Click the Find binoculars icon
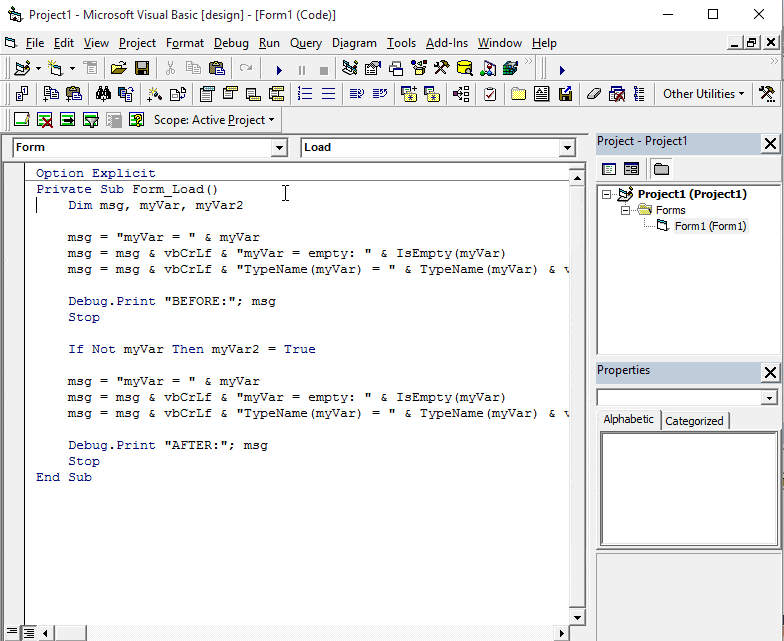The image size is (784, 641). click(103, 94)
